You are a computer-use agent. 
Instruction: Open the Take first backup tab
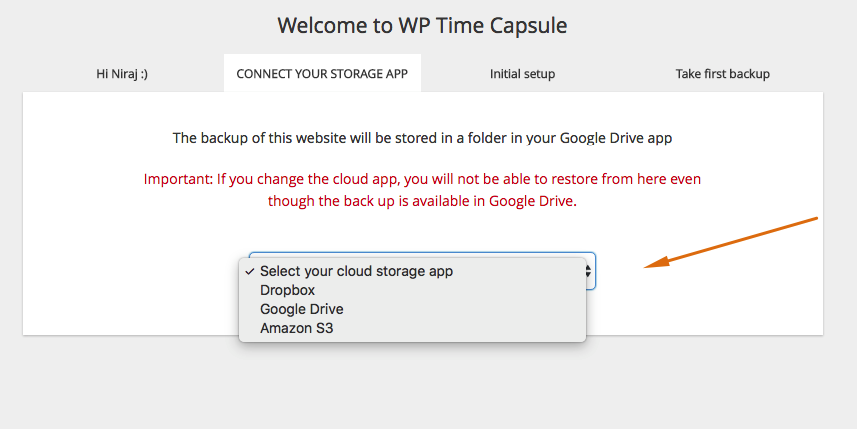[723, 74]
